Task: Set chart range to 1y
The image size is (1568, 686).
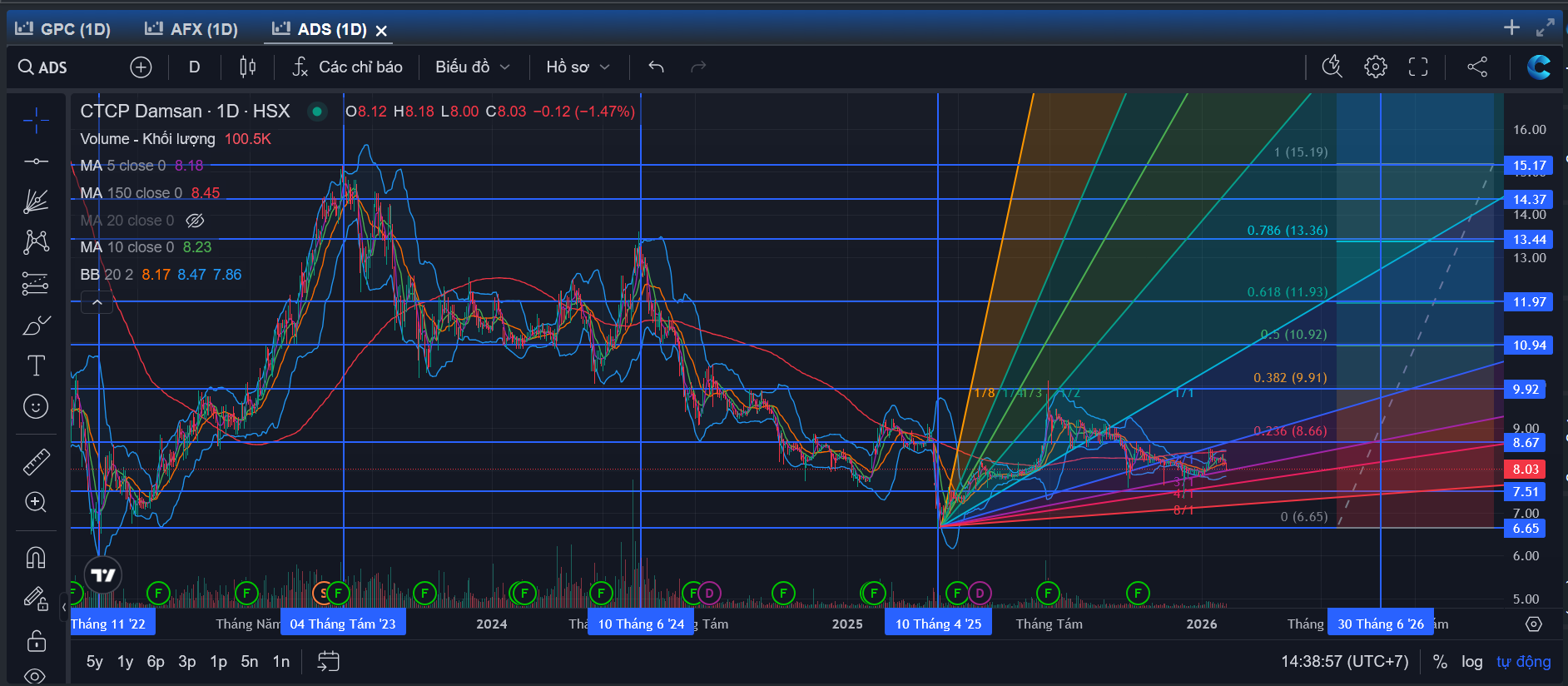Action: coord(126,662)
